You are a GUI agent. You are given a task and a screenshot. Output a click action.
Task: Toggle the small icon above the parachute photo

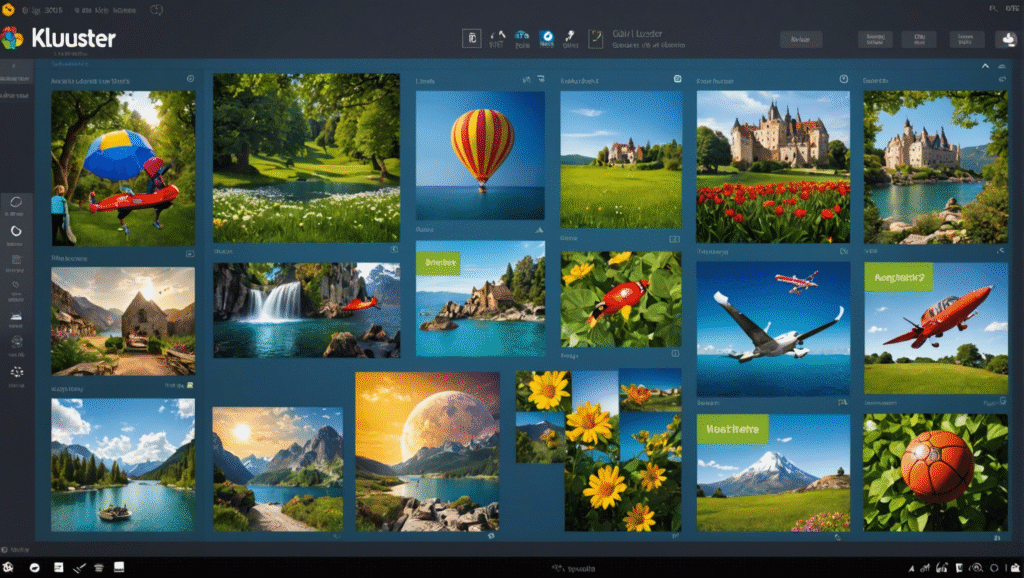point(190,79)
